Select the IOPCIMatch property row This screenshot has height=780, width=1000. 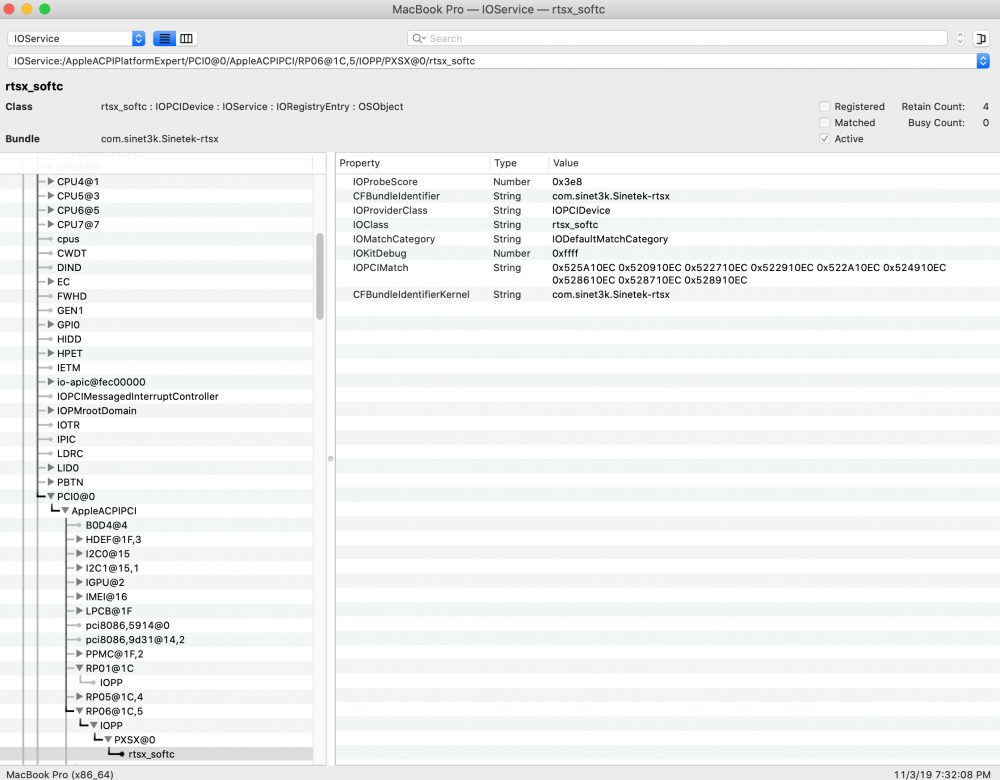pos(668,274)
